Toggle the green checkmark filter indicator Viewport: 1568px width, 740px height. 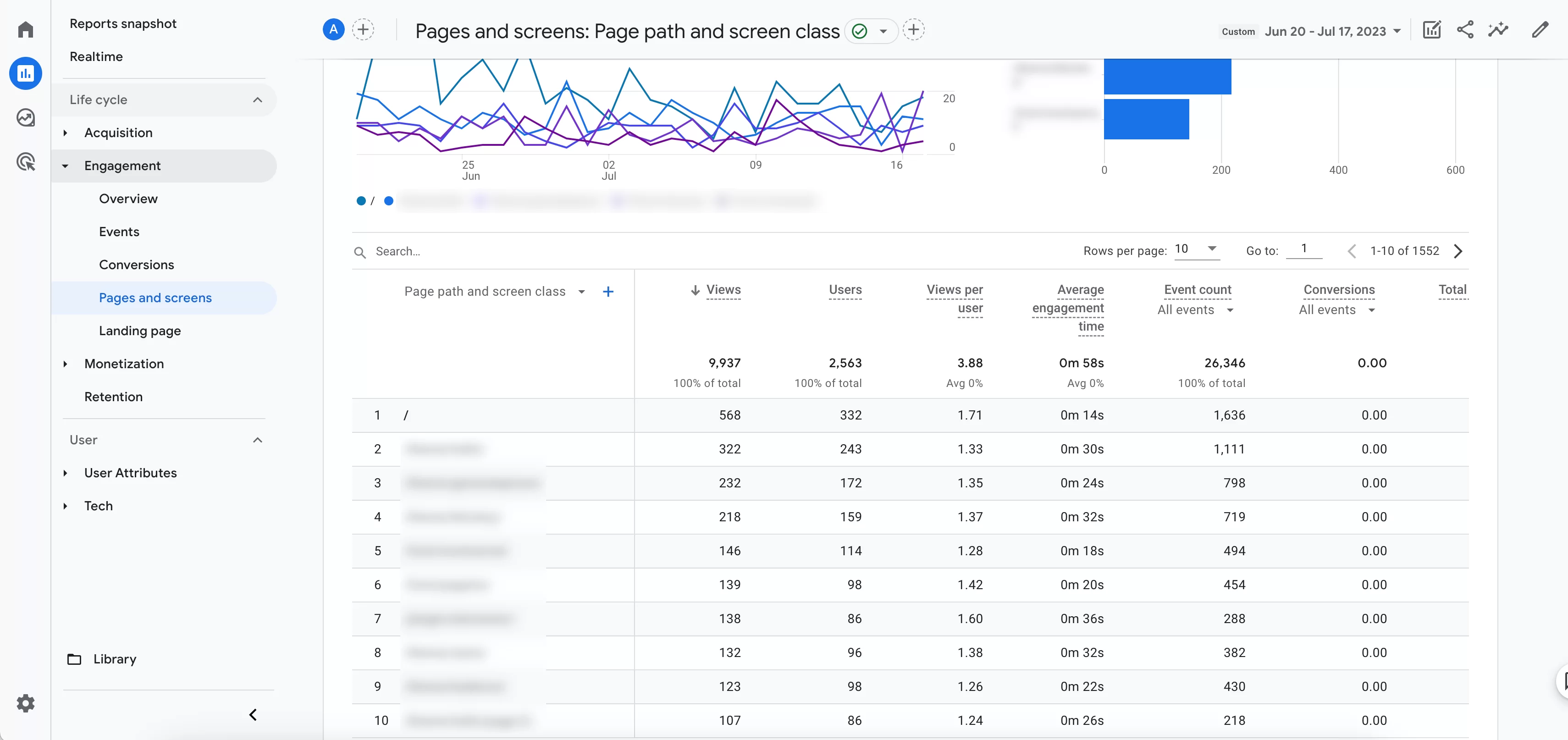(x=858, y=30)
